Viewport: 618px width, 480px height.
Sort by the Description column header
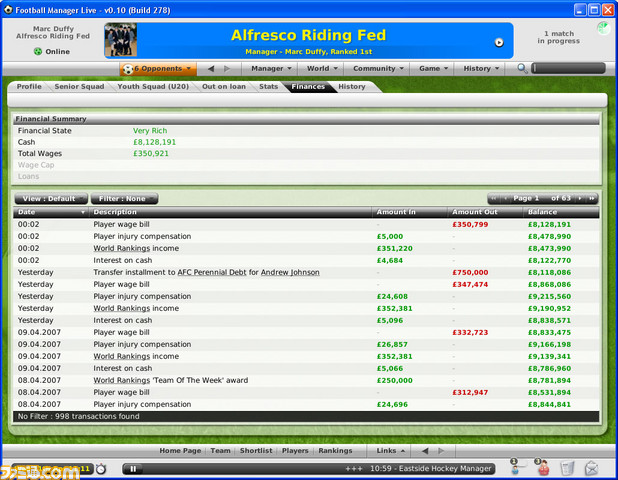(231, 212)
